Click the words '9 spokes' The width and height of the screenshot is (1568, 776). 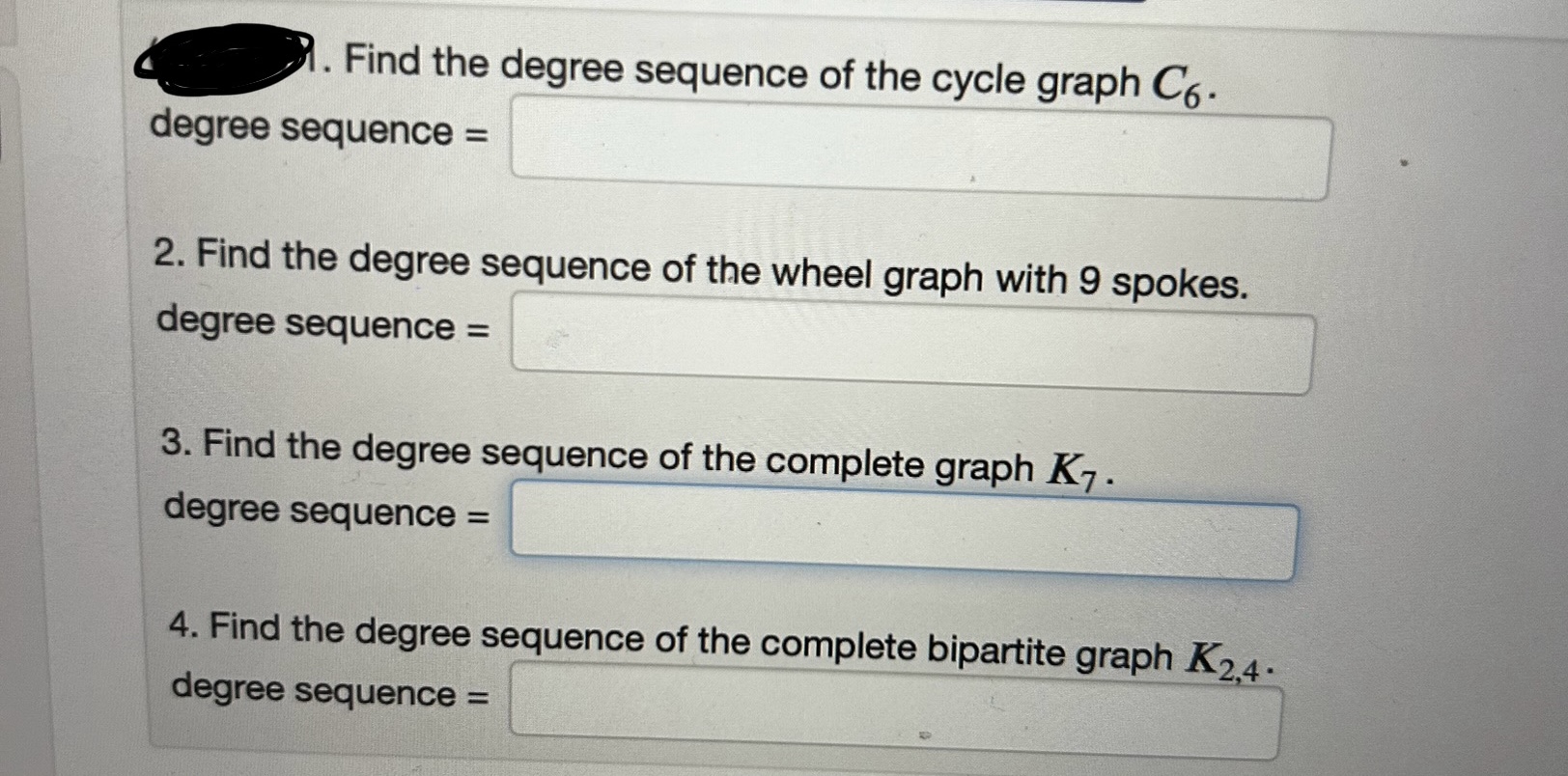(x=1162, y=283)
